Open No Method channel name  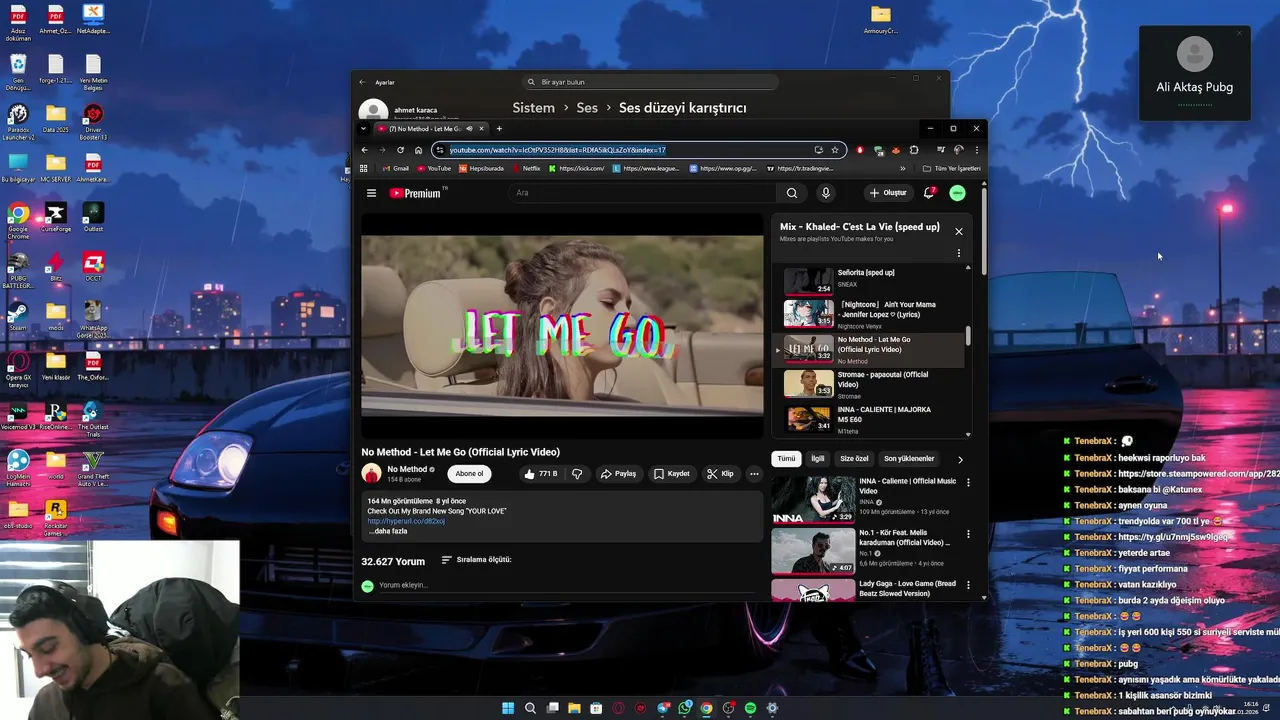[x=407, y=469]
